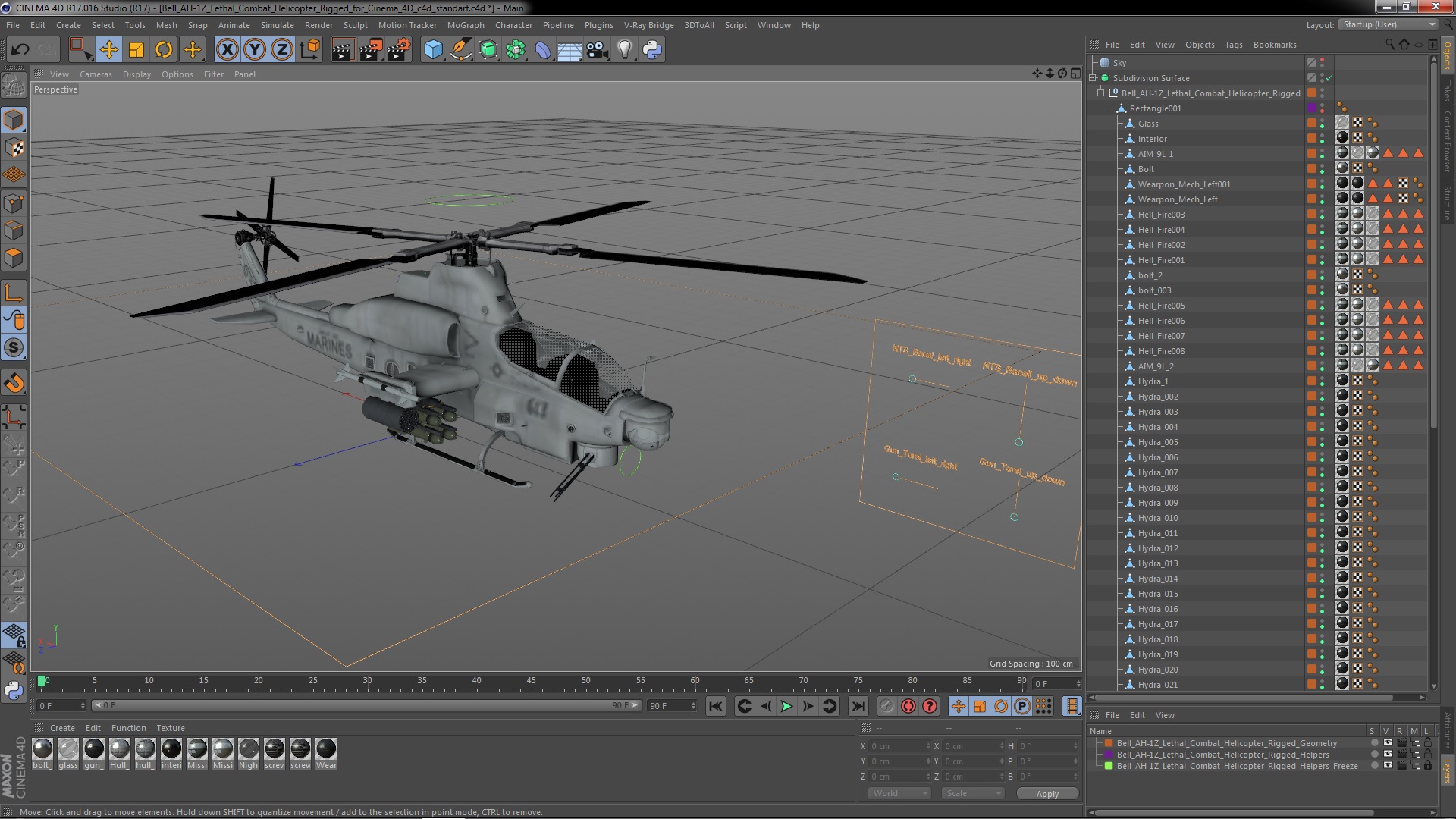Viewport: 1456px width, 819px height.
Task: Select the Rotate tool
Action: [164, 50]
